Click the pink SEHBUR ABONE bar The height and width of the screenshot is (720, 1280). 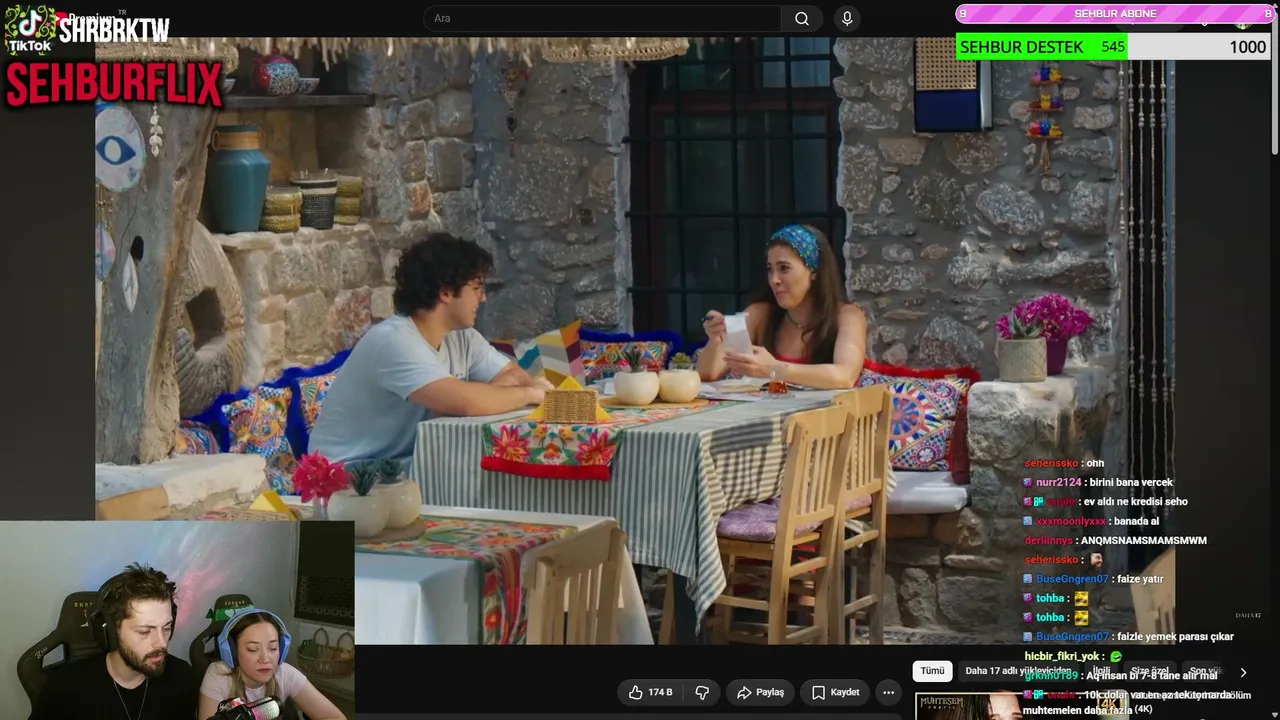[x=1114, y=14]
